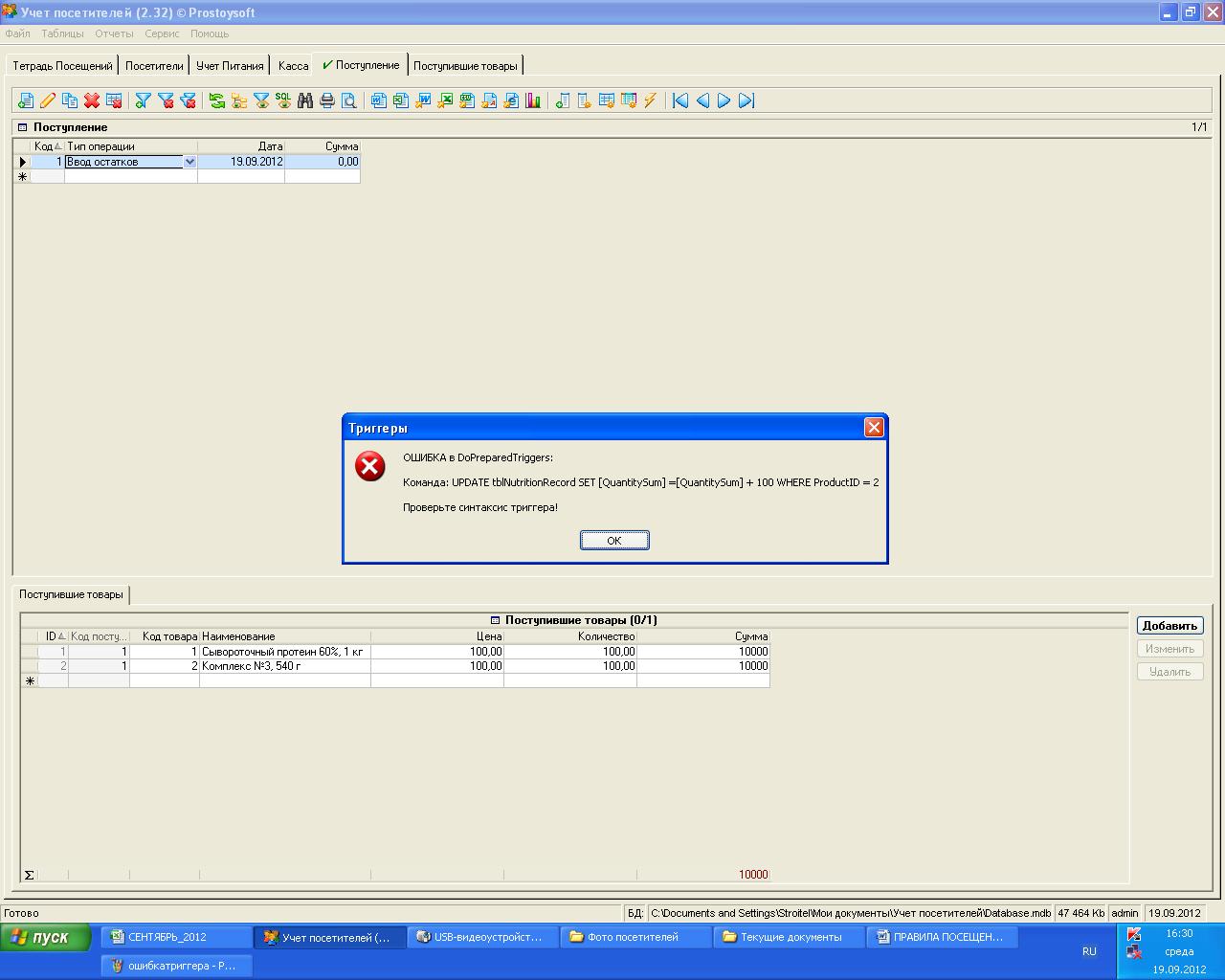The height and width of the screenshot is (980, 1225).
Task: Collapse the Поступление table panel
Action: point(23,127)
